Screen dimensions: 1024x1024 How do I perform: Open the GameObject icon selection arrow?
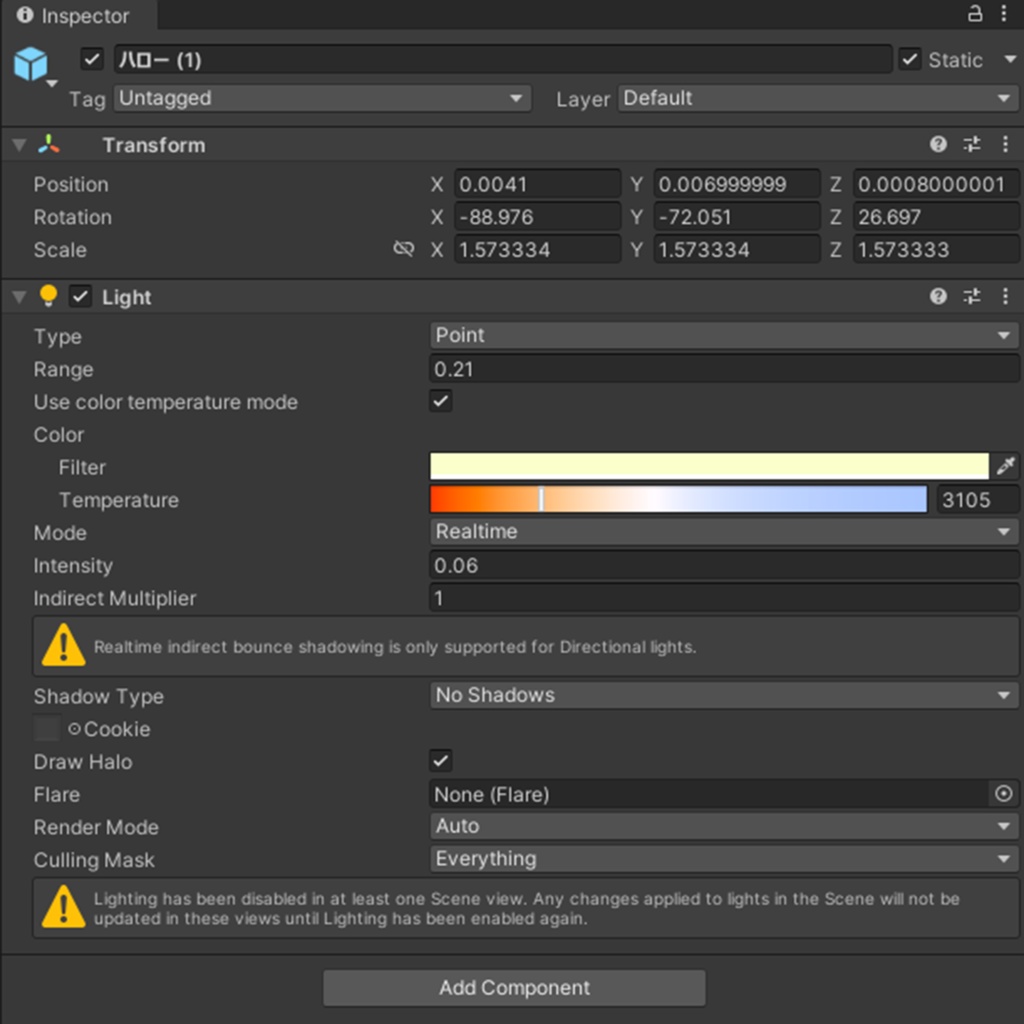[52, 84]
